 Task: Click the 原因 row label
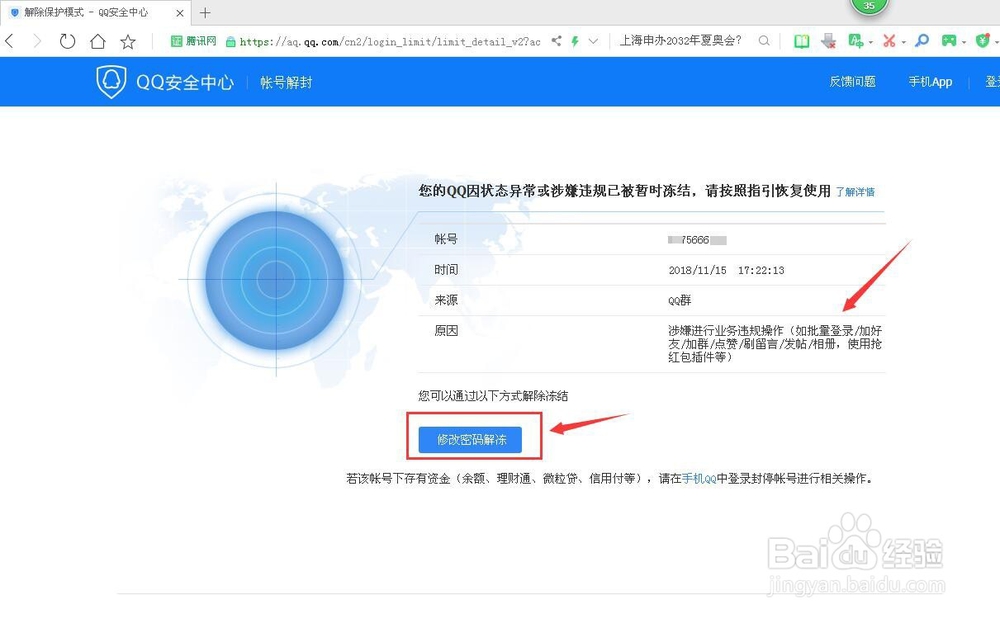(446, 331)
